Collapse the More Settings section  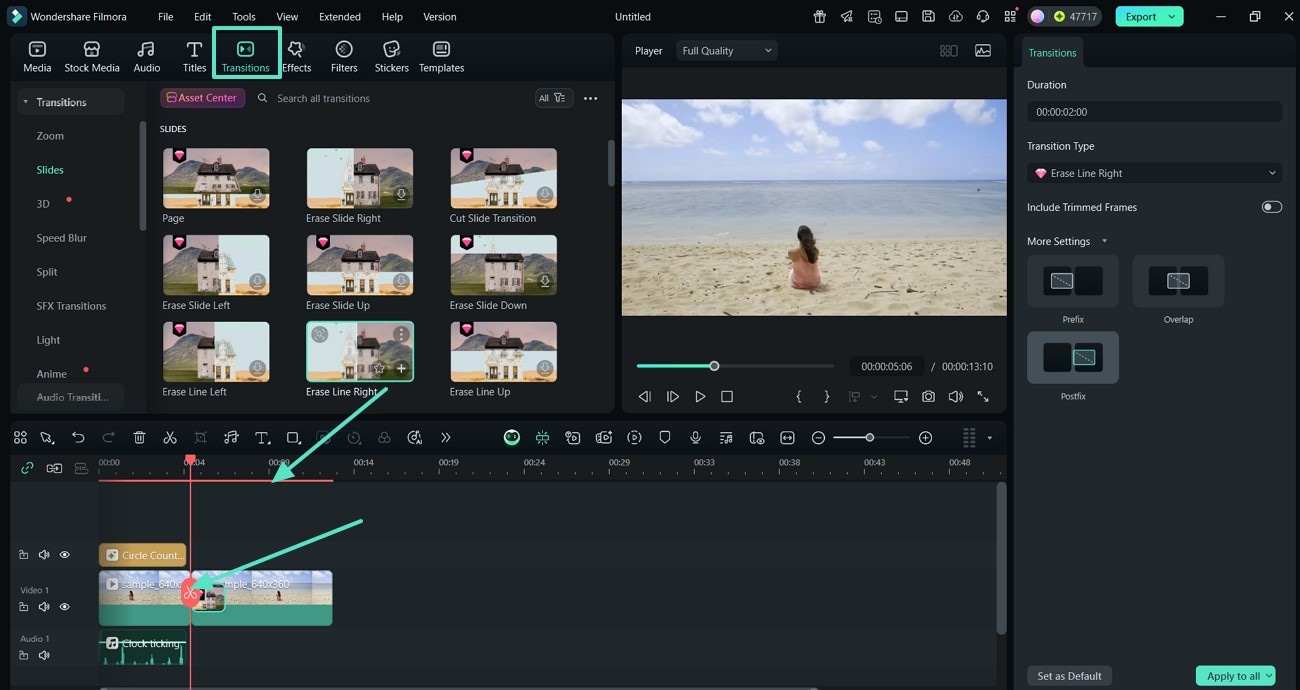[1104, 241]
